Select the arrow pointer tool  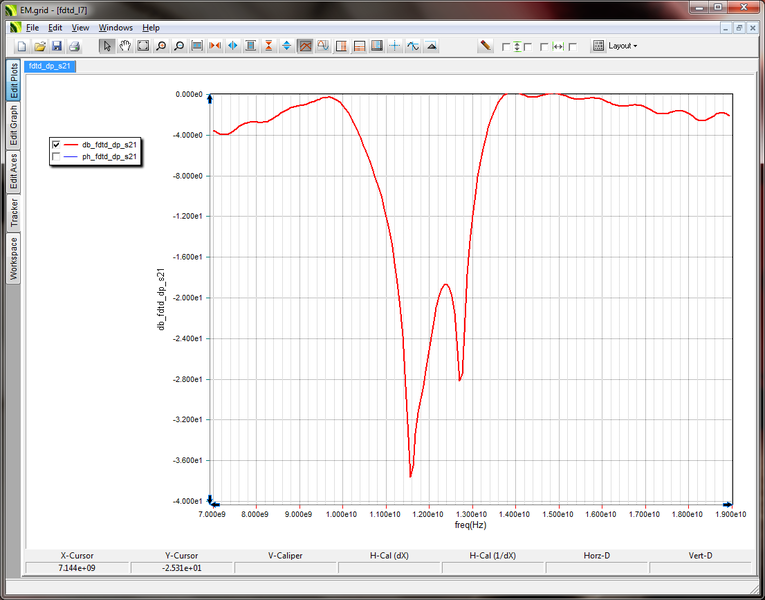tap(107, 46)
